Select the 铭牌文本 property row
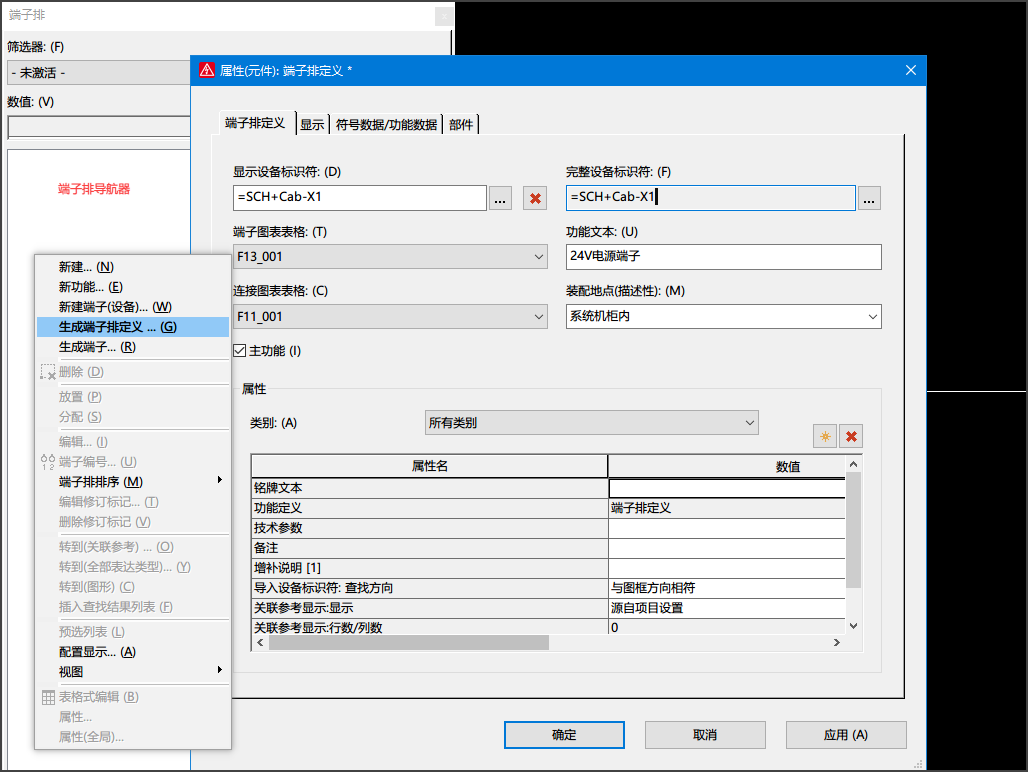 [430, 488]
